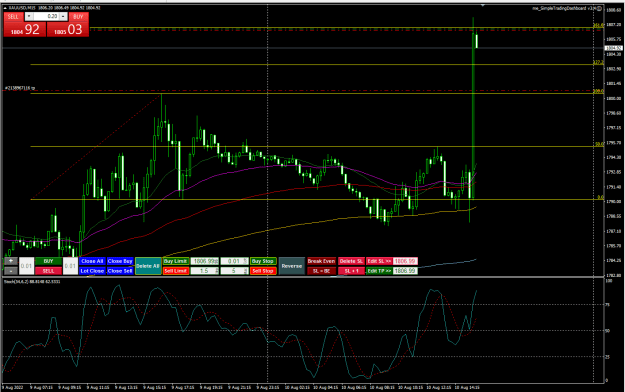625x392 pixels.
Task: Click the Delete SL button
Action: click(x=351, y=261)
